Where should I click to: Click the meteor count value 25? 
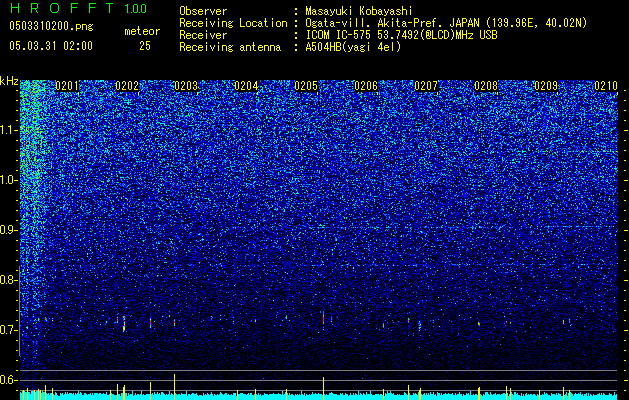(145, 46)
